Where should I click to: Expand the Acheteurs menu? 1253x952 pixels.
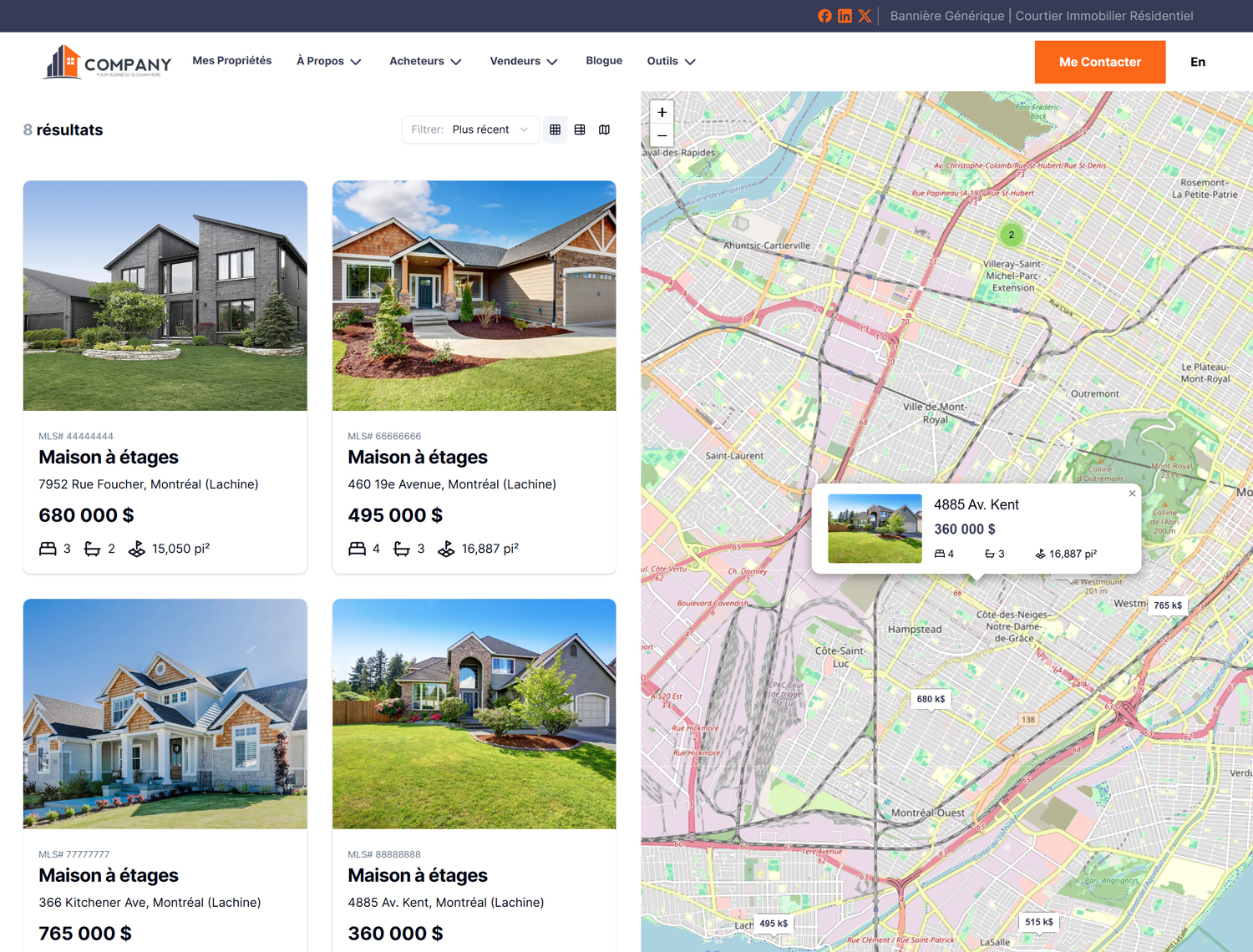[x=425, y=61]
